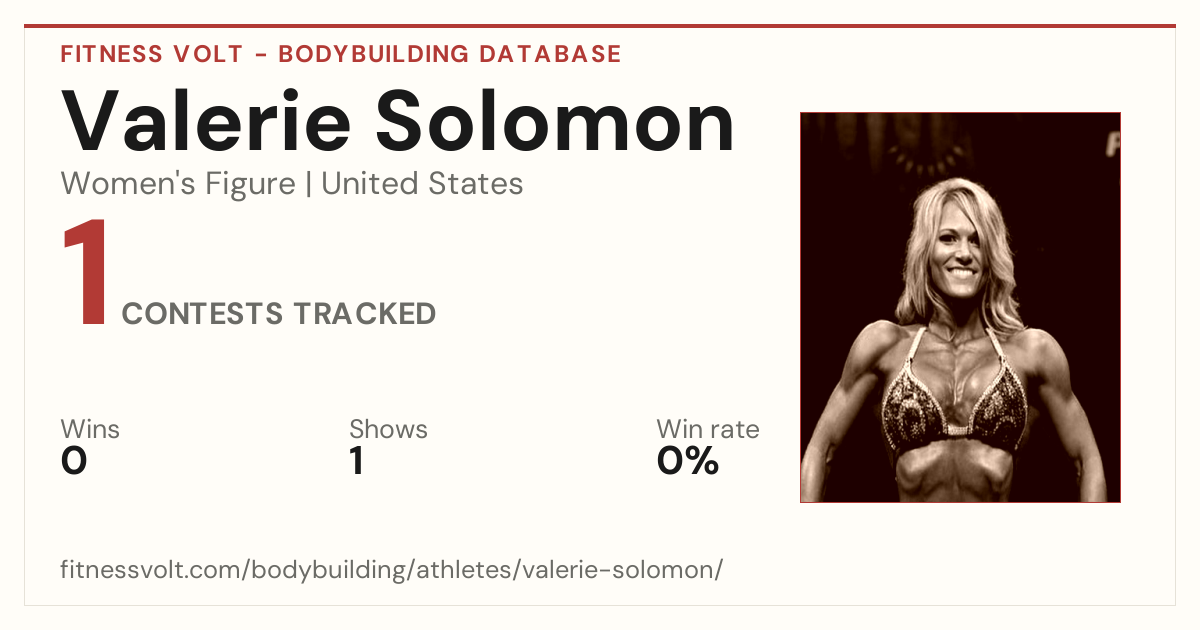The height and width of the screenshot is (630, 1200).
Task: Click the Contests Tracked label
Action: click(279, 314)
